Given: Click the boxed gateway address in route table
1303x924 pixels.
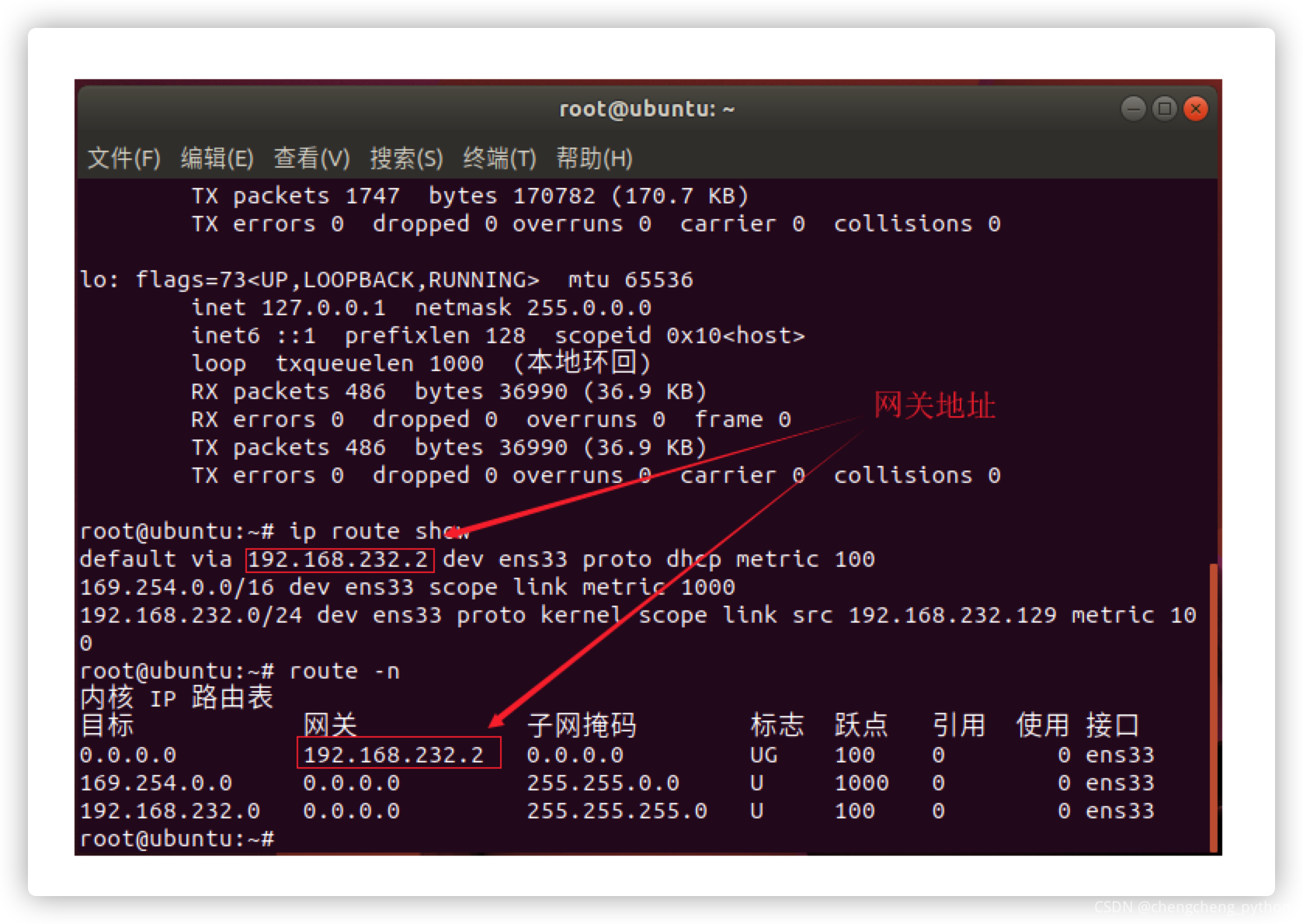Looking at the screenshot, I should pyautogui.click(x=398, y=754).
